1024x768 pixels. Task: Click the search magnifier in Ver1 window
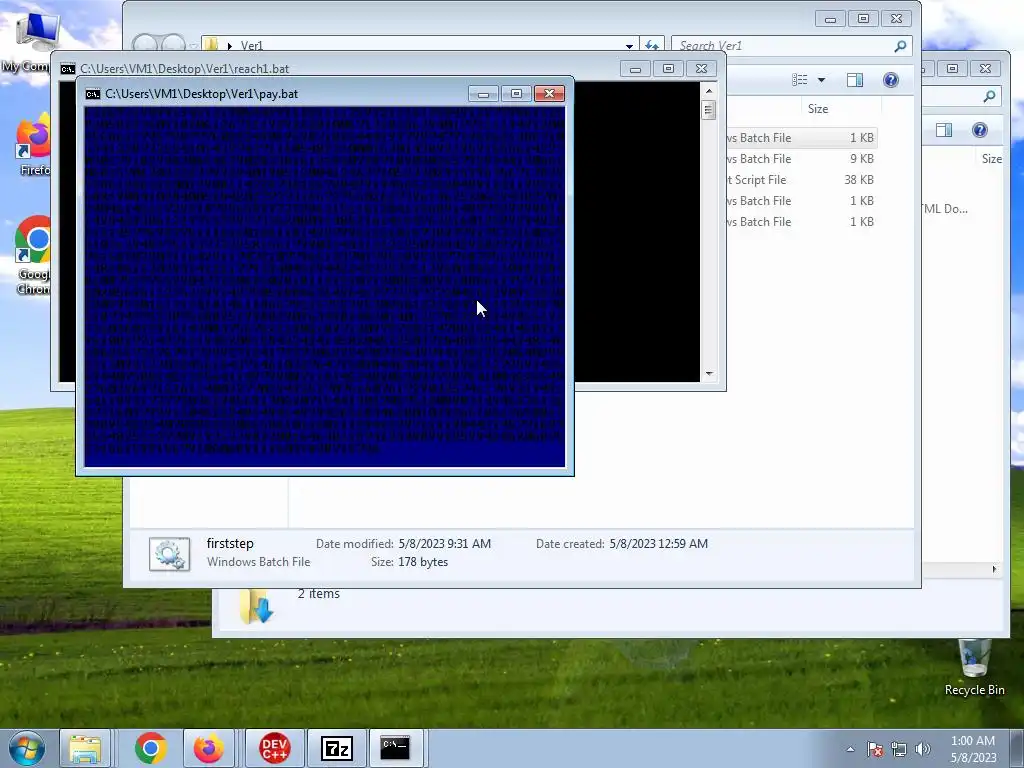901,46
